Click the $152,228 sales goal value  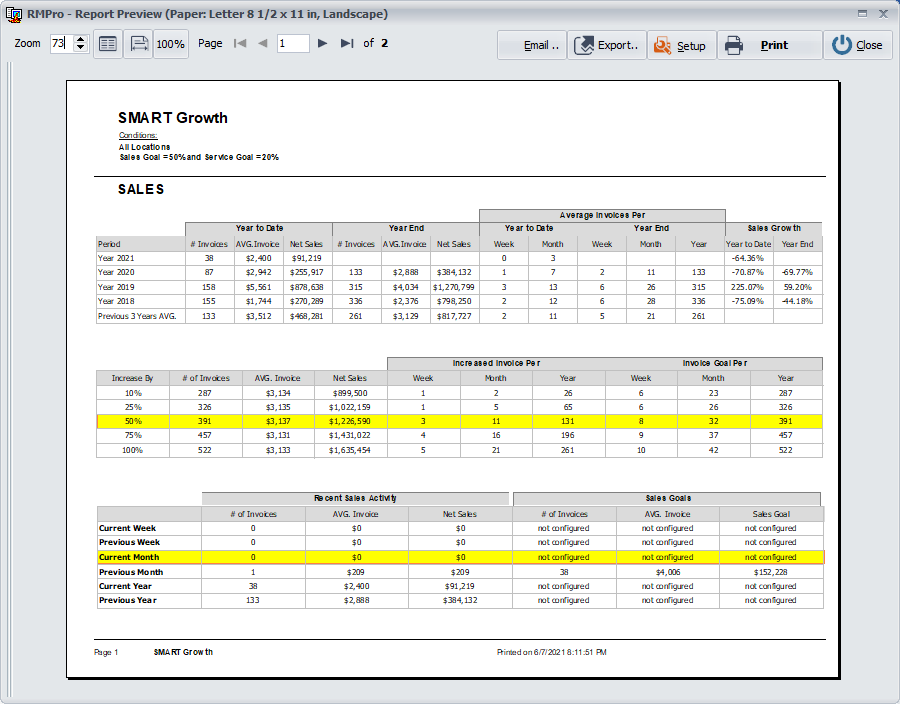point(770,572)
